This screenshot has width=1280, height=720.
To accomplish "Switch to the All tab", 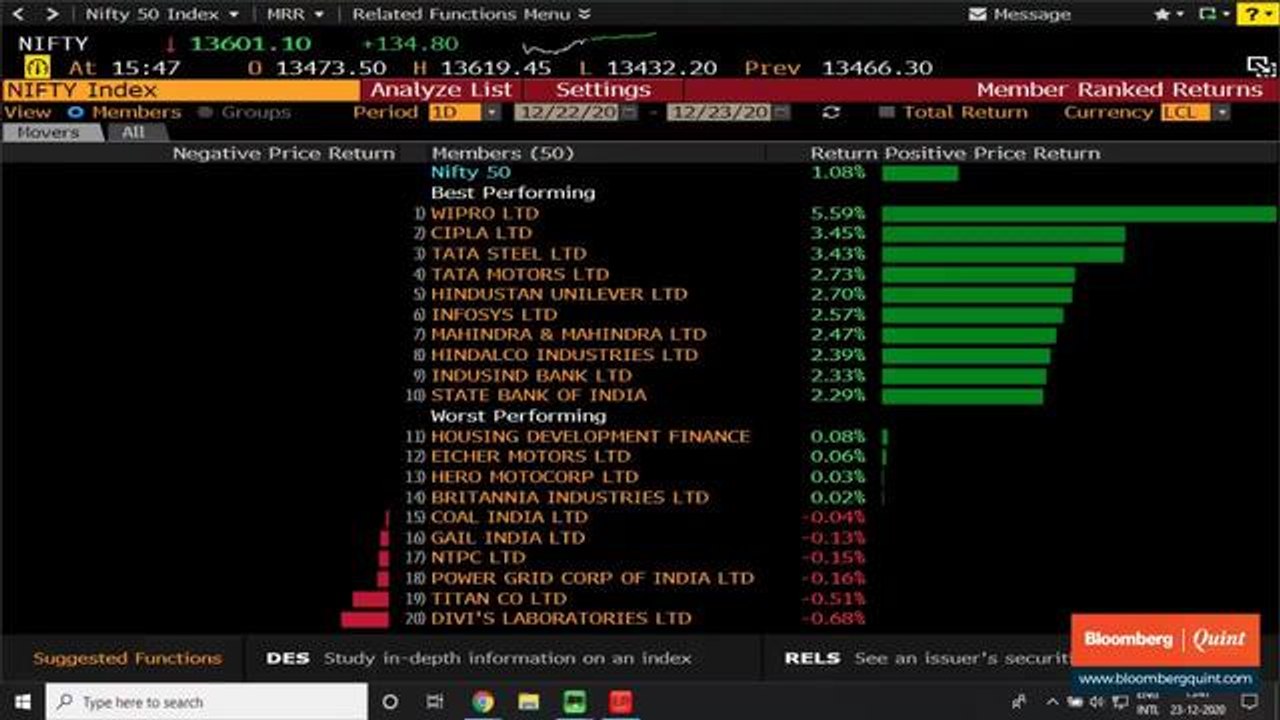I will tap(133, 132).
